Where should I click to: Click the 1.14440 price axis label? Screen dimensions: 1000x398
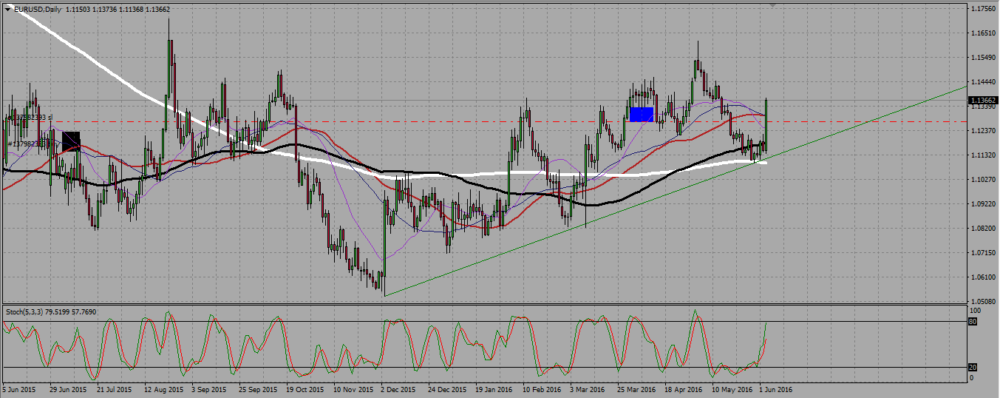(x=983, y=82)
